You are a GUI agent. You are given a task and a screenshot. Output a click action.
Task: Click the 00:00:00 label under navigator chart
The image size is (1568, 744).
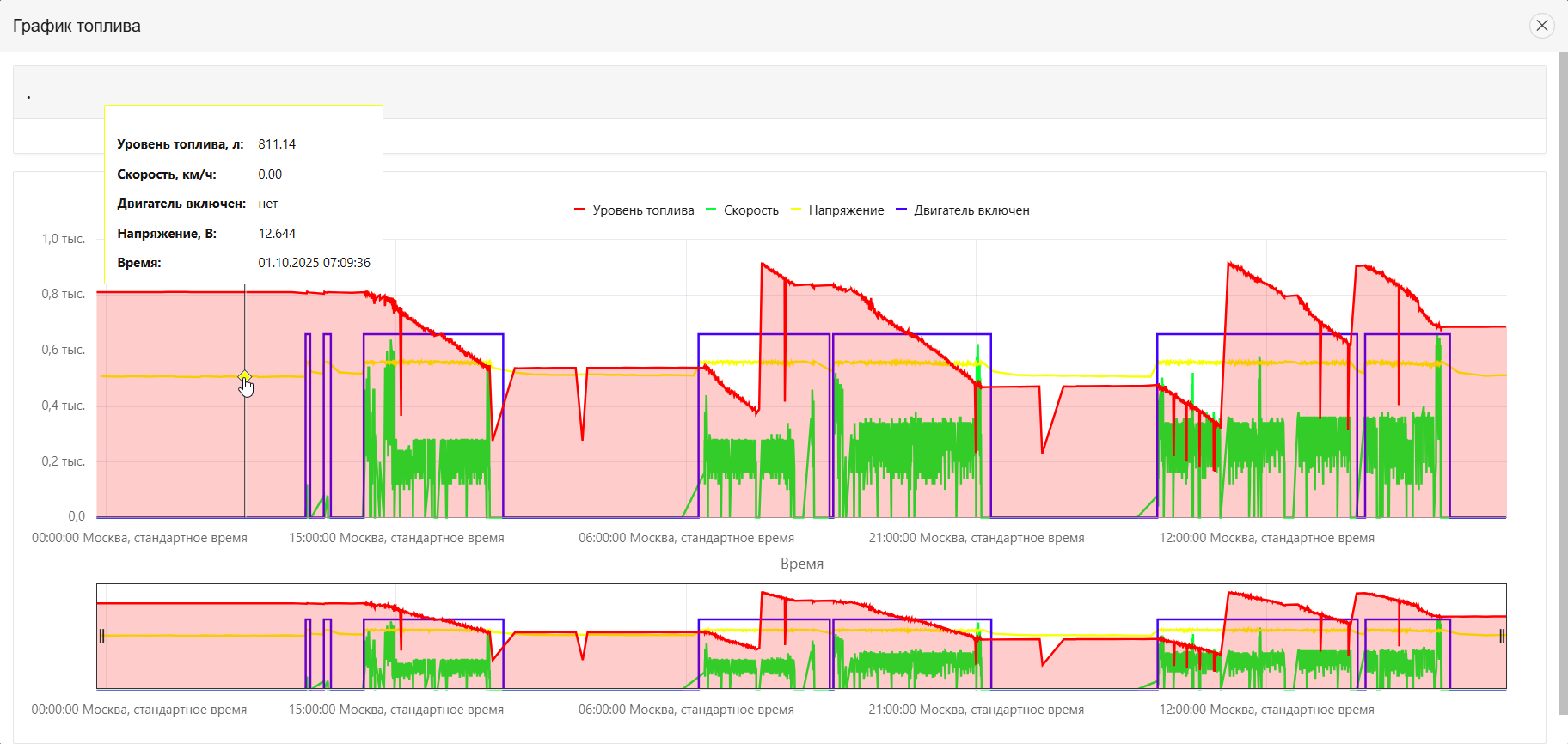[x=139, y=710]
